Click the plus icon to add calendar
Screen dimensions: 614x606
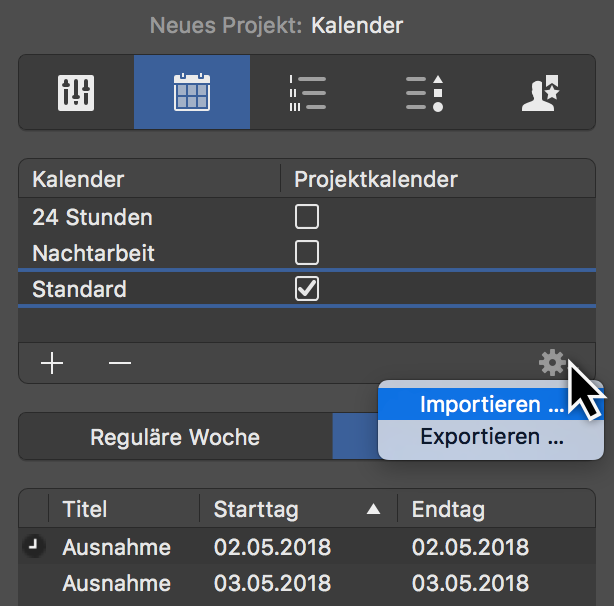[x=52, y=363]
